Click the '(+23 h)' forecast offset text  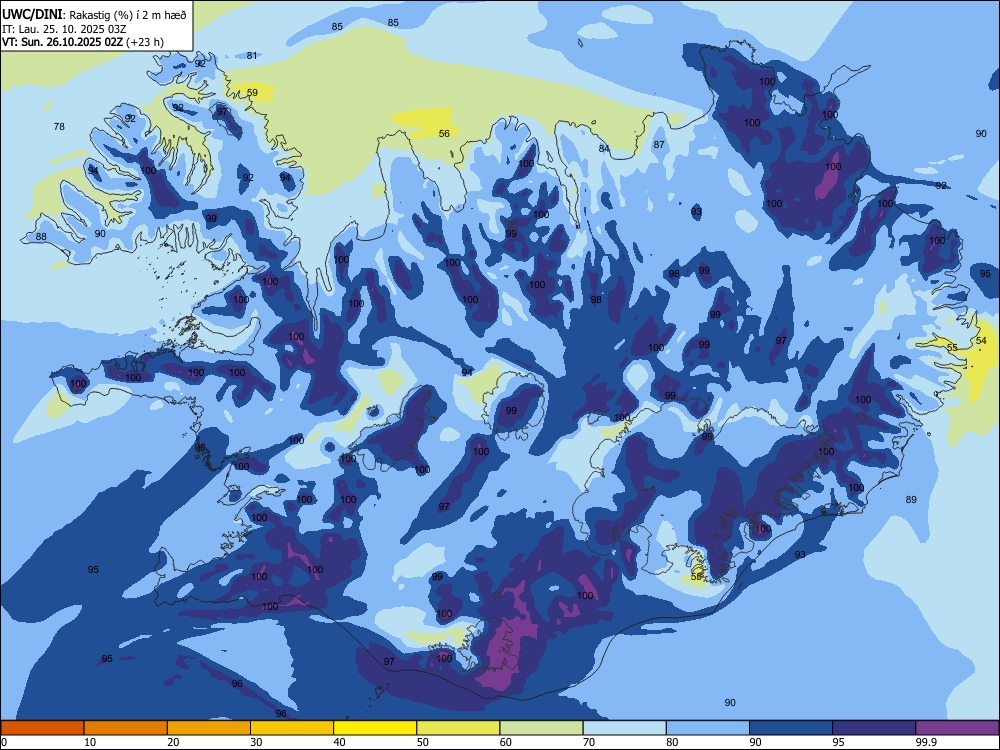coord(145,42)
